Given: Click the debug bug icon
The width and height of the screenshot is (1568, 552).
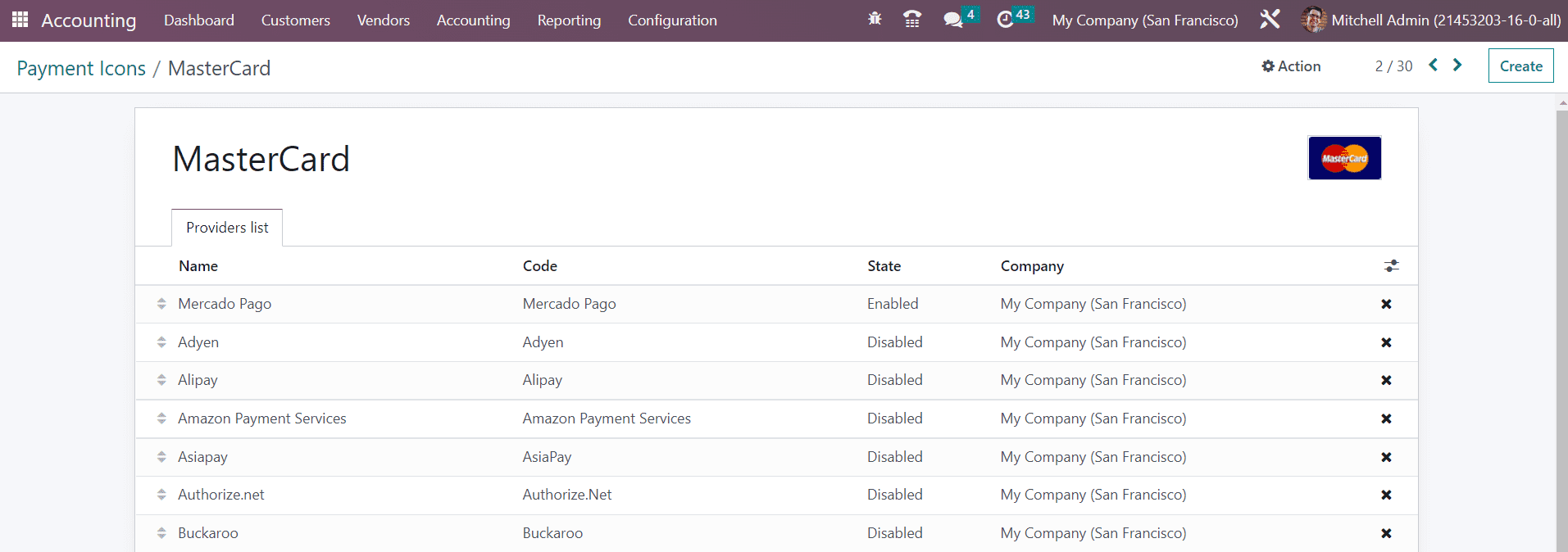Looking at the screenshot, I should point(875,19).
